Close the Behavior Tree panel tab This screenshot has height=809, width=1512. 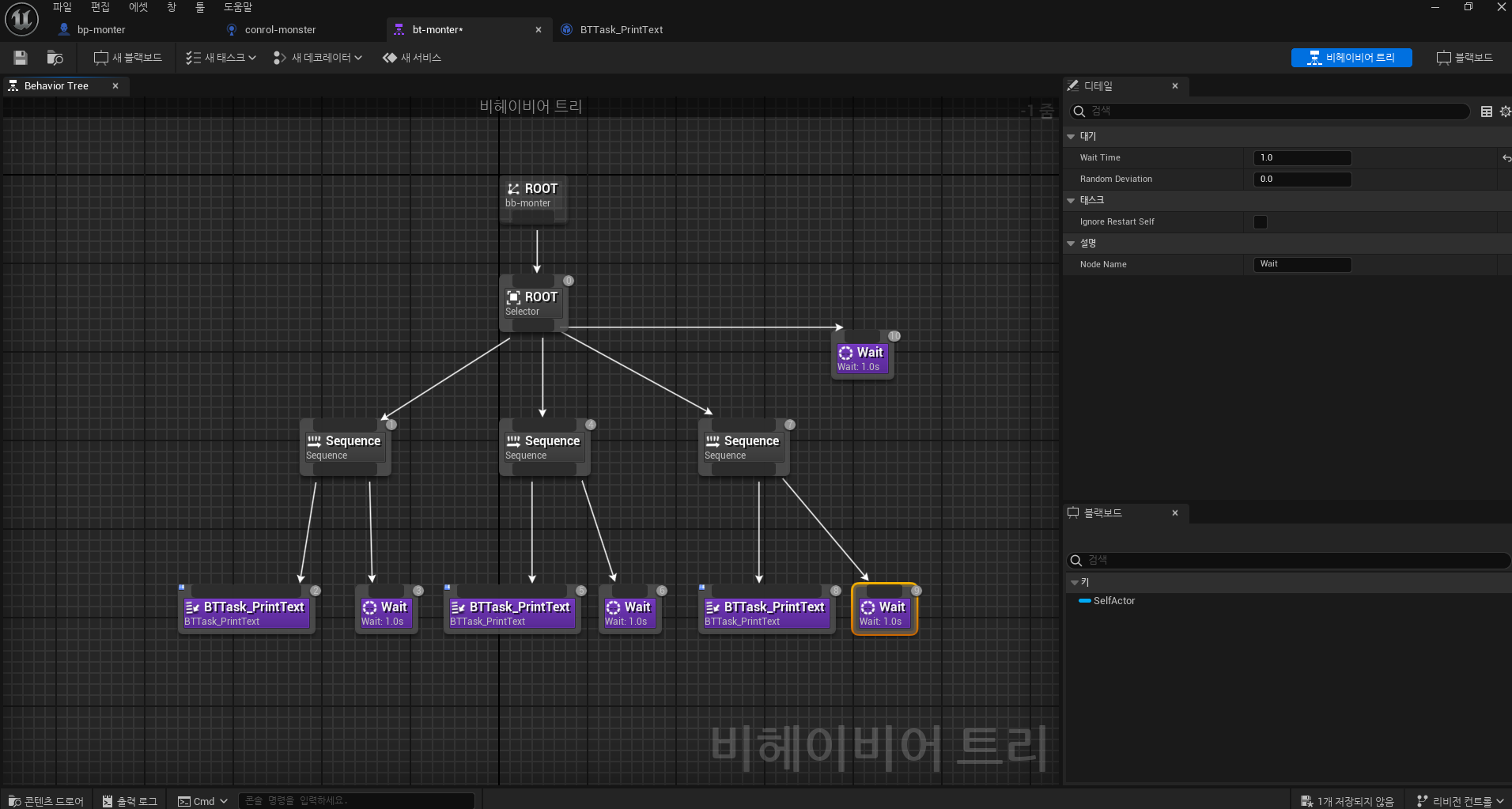tap(115, 86)
